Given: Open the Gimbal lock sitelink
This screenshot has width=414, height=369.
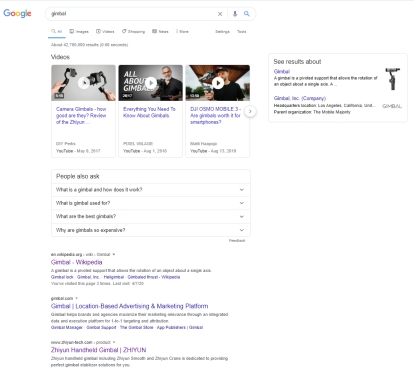Looking at the screenshot, I should click(x=62, y=277).
